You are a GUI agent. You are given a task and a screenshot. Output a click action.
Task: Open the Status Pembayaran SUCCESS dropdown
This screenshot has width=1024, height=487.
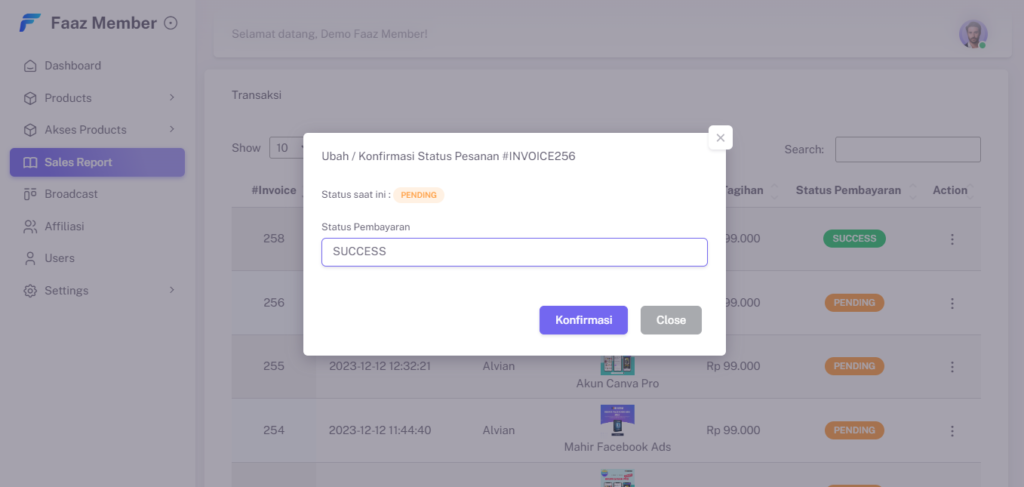514,252
